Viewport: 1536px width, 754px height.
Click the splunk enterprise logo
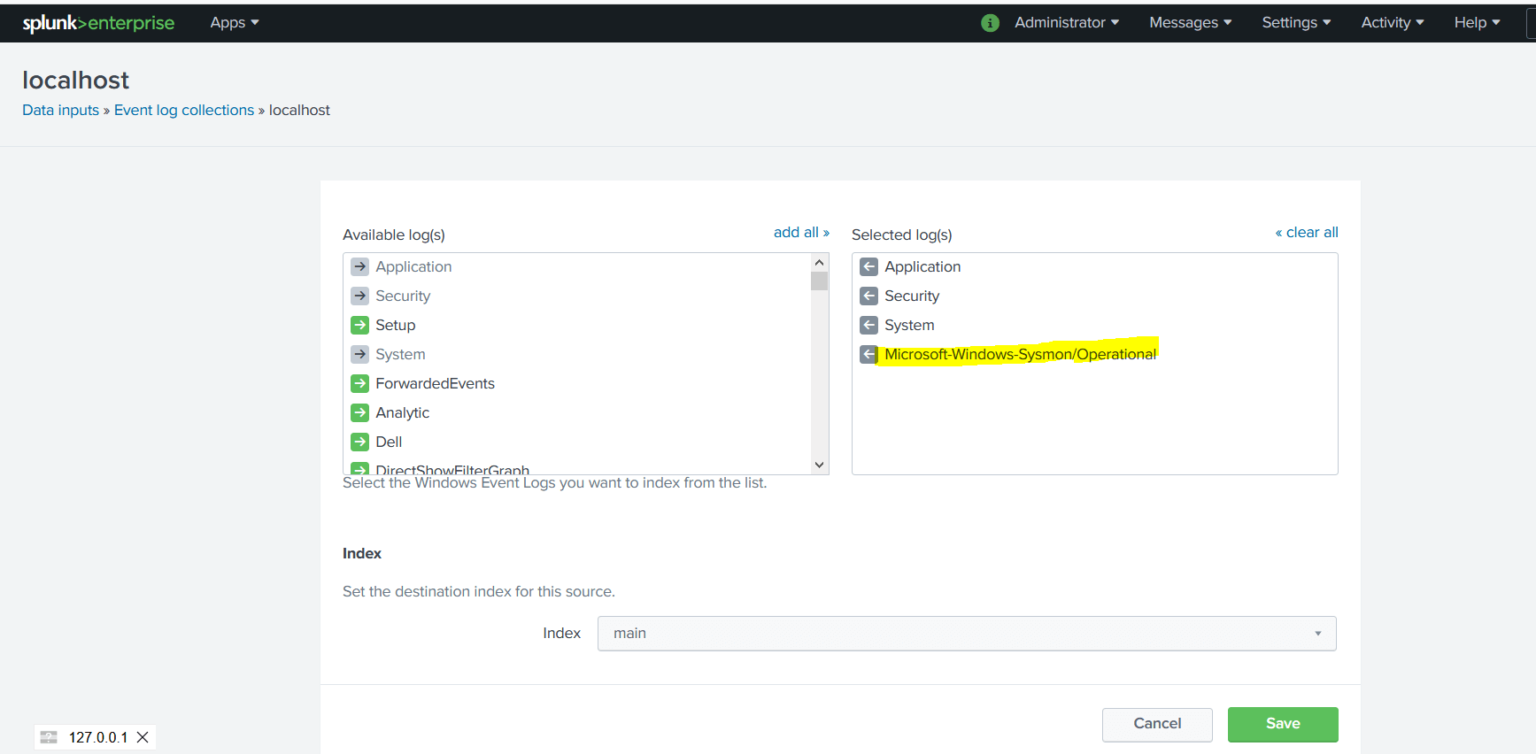[98, 22]
